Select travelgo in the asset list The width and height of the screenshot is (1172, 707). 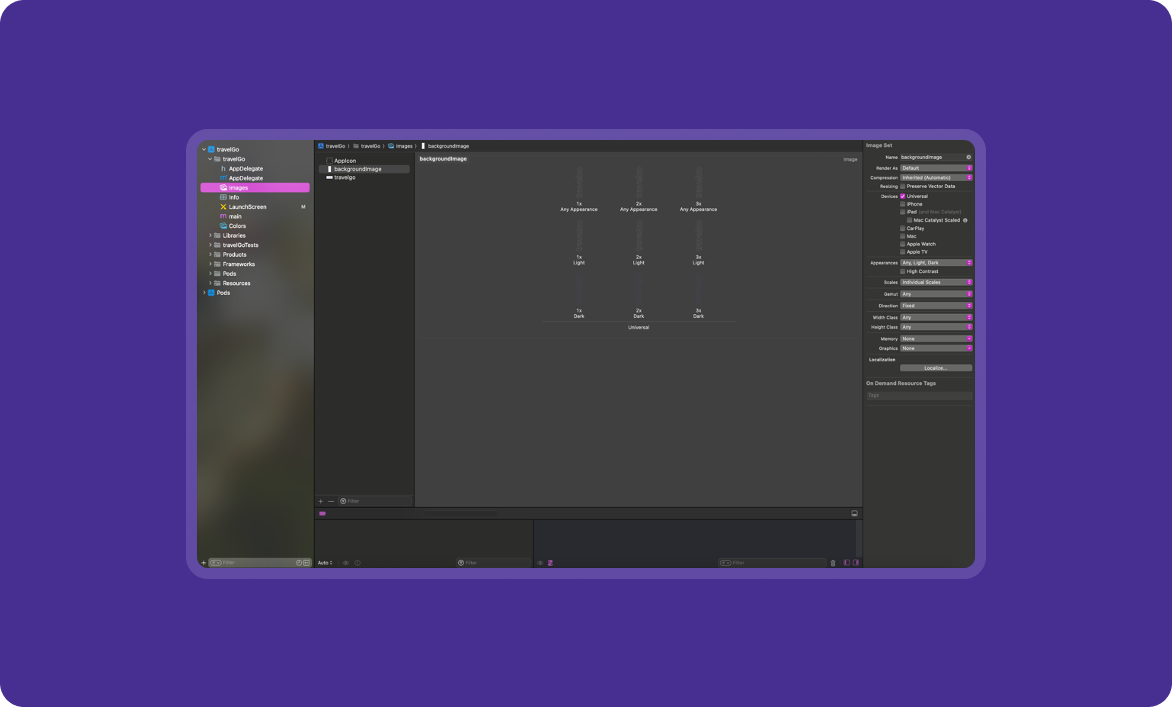point(344,177)
